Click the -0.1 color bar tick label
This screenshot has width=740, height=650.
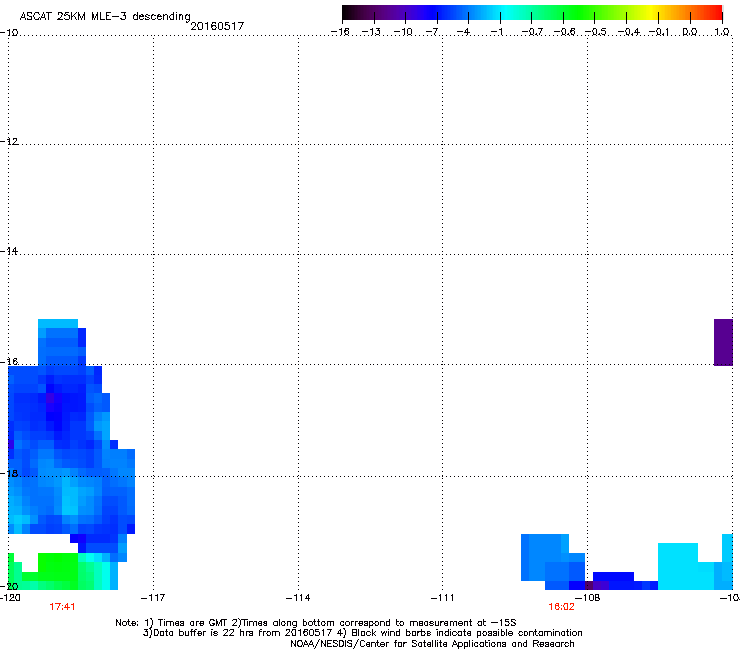coord(659,32)
